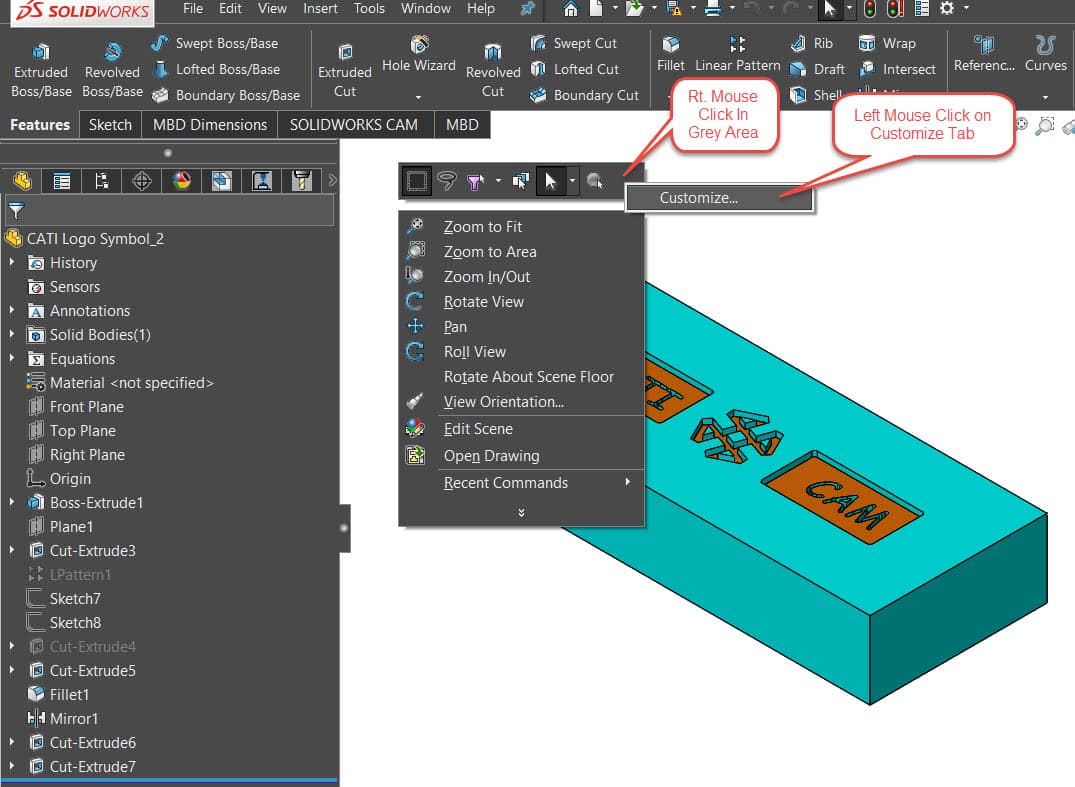The image size is (1075, 787).
Task: Toggle the Select cursor in the top toolbar
Action: coord(830,9)
